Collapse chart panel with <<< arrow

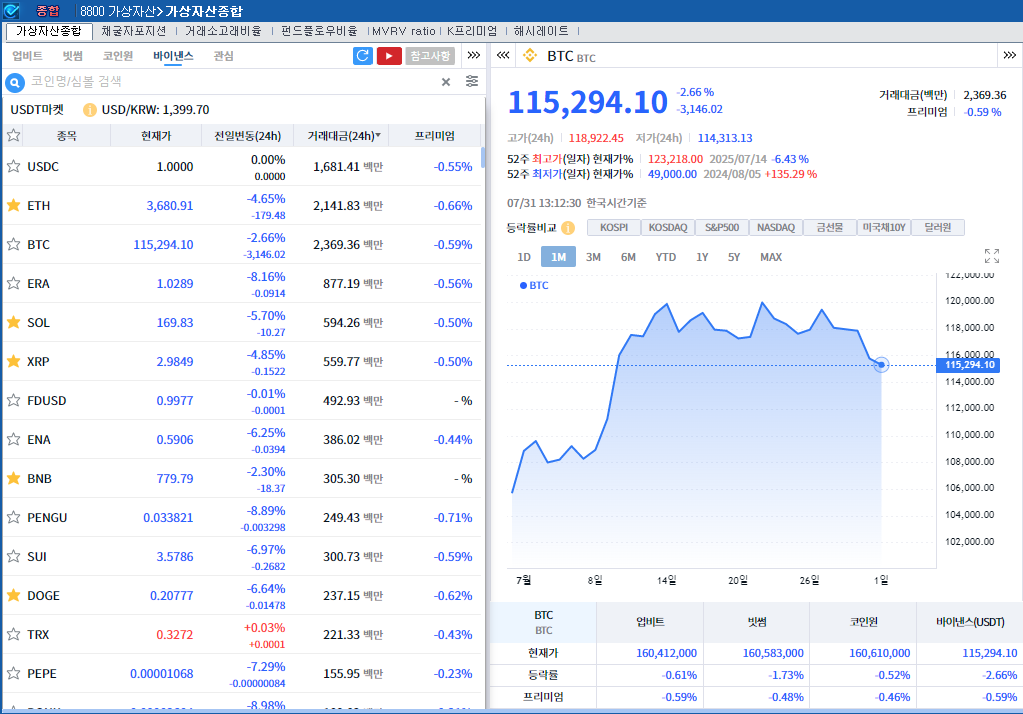pos(503,56)
